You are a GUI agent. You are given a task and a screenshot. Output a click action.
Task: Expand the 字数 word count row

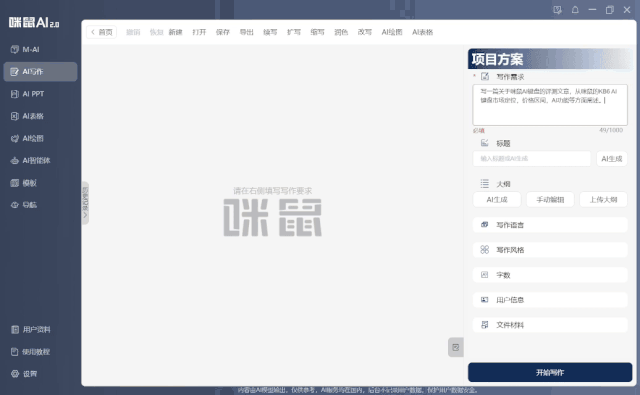tap(550, 275)
